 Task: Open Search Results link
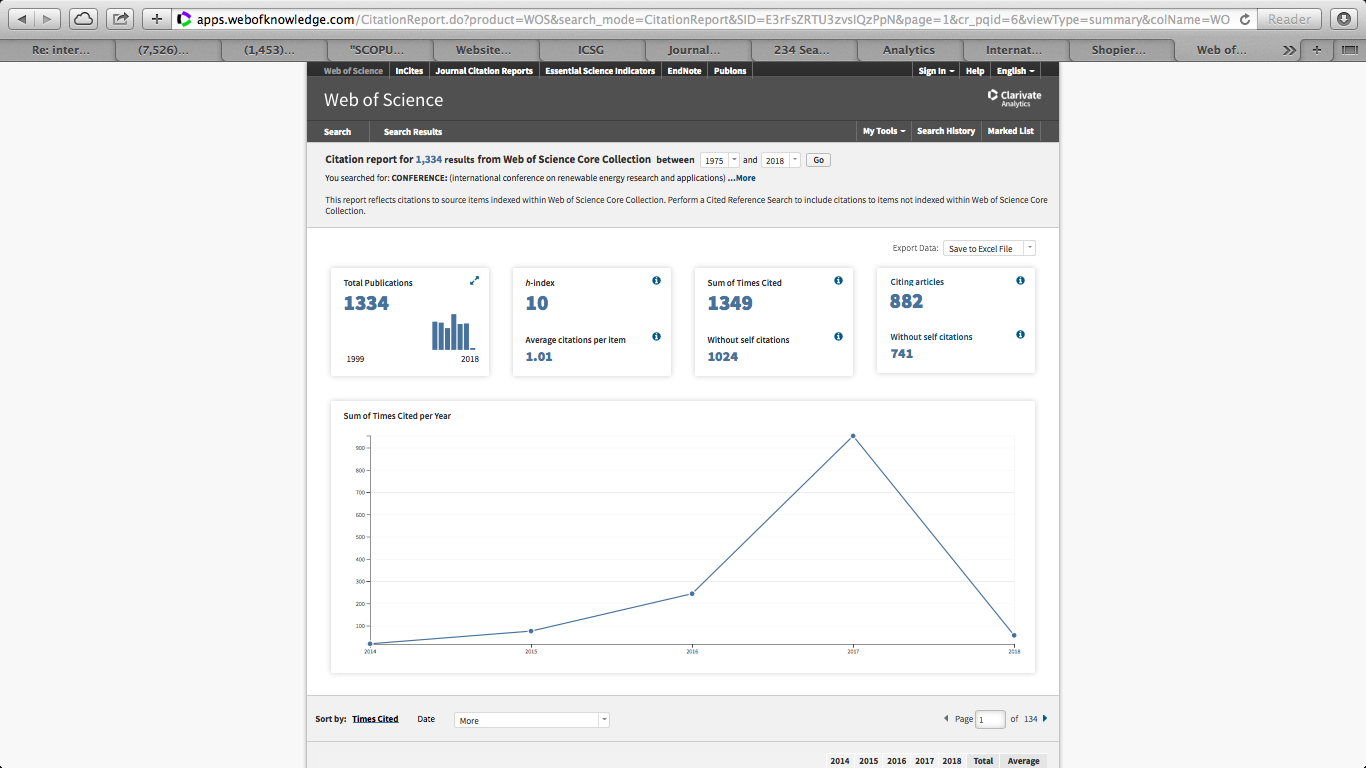[413, 132]
